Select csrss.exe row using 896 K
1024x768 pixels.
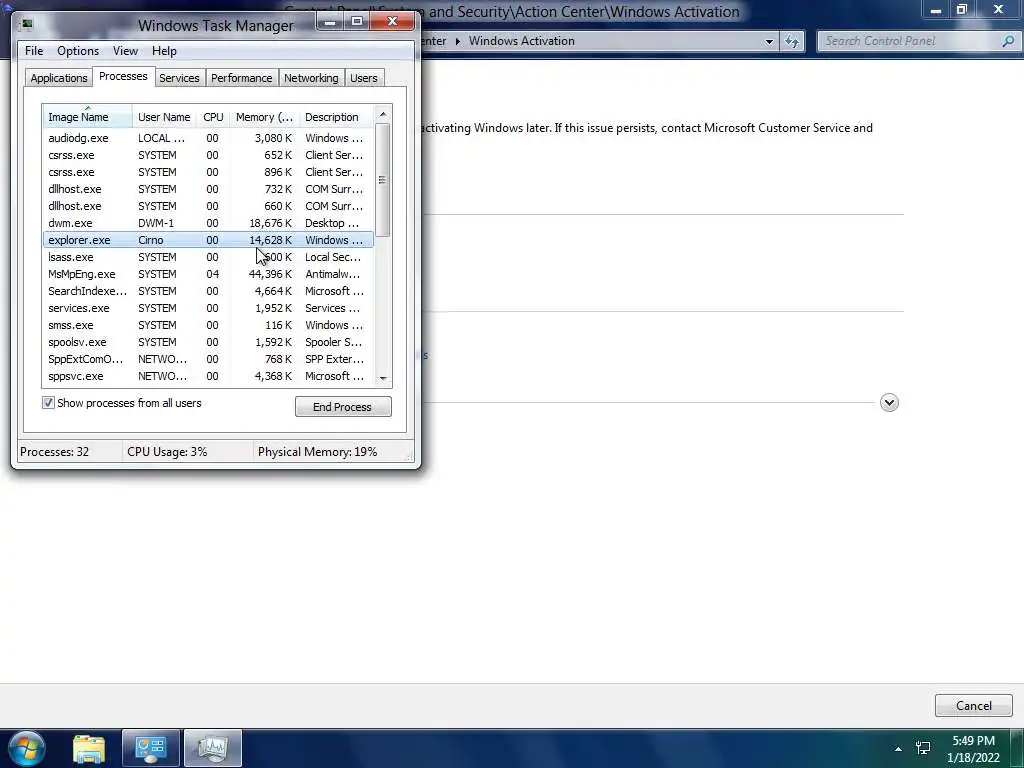[208, 172]
